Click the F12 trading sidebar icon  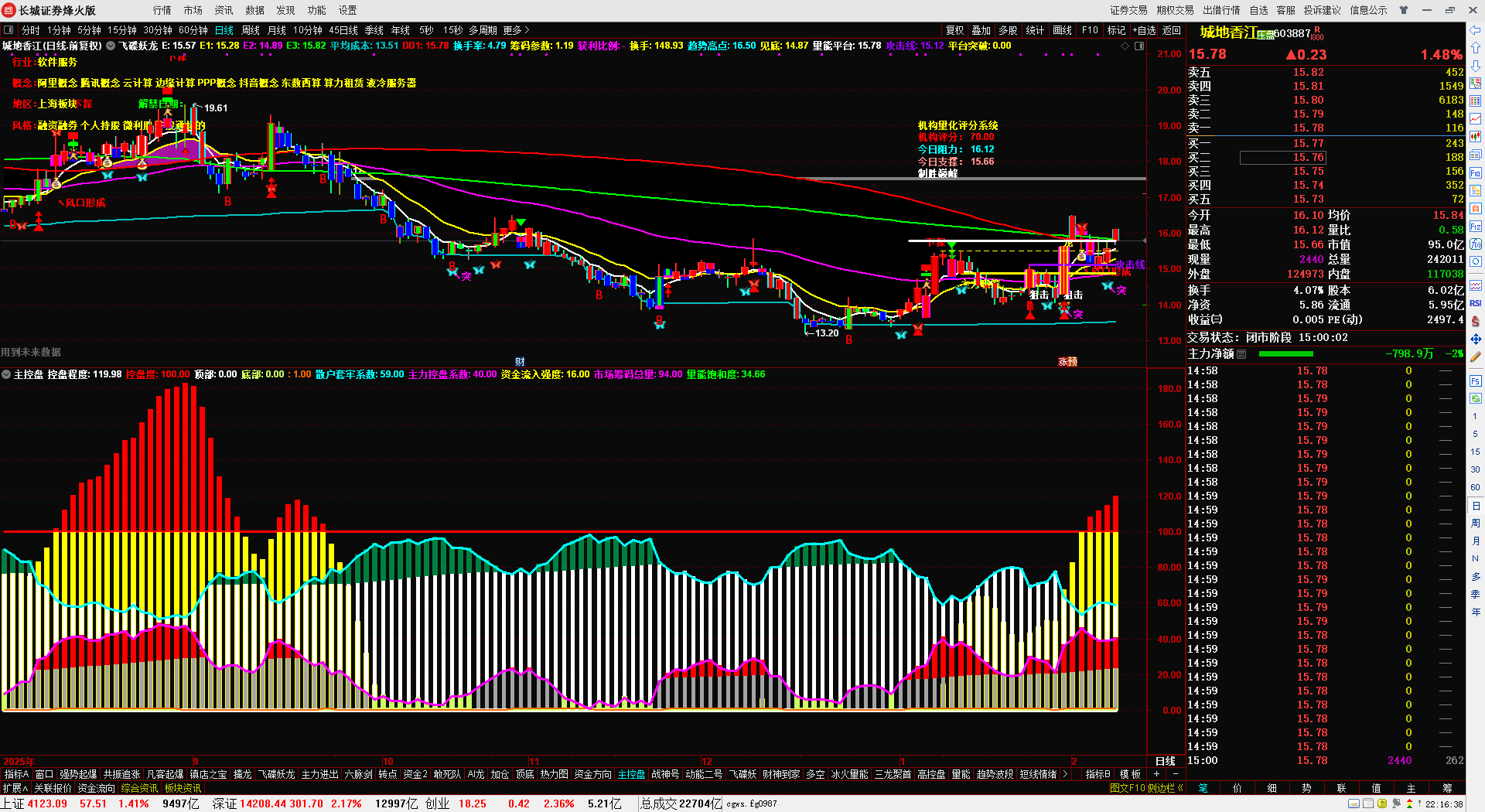(x=1476, y=227)
